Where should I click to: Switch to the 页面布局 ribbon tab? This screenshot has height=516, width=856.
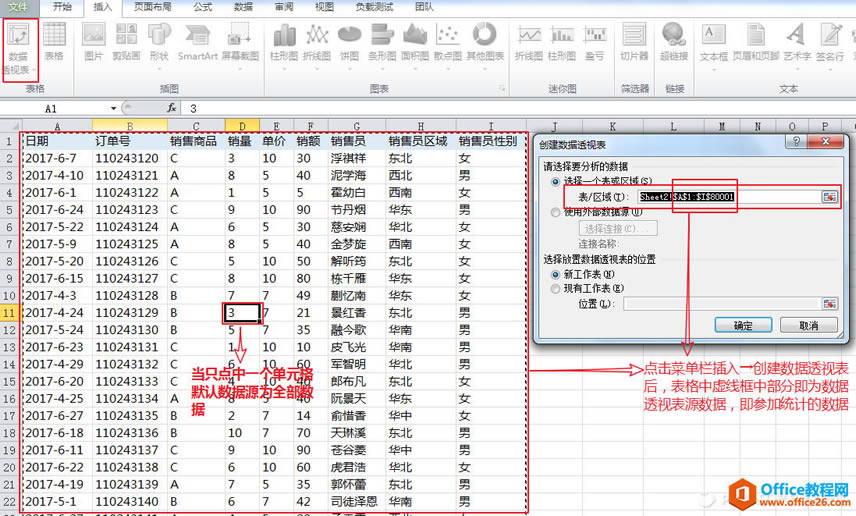coord(152,7)
